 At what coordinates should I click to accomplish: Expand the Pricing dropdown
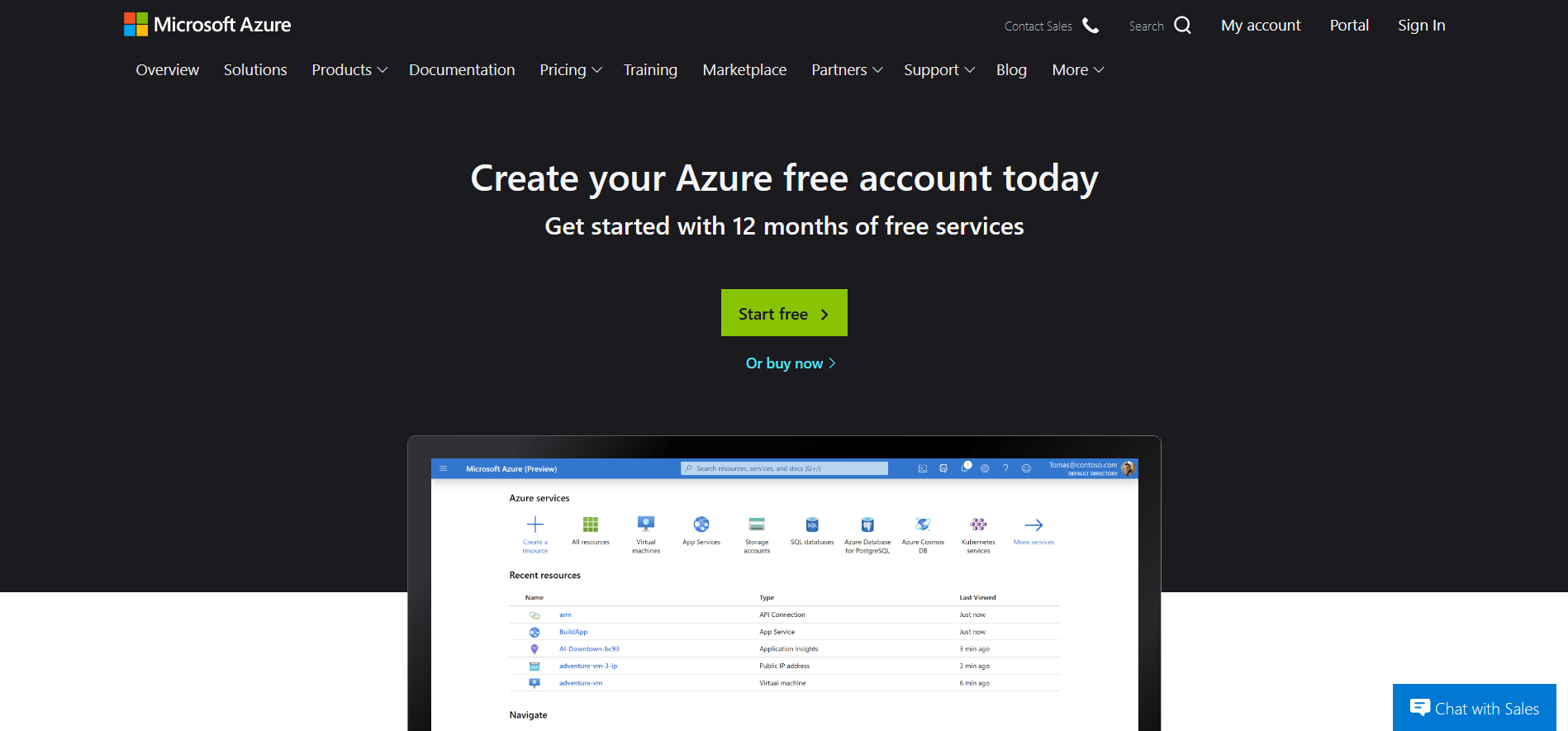(x=571, y=70)
